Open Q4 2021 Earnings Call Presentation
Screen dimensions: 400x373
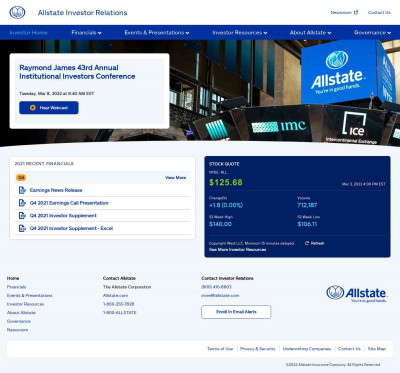click(69, 203)
